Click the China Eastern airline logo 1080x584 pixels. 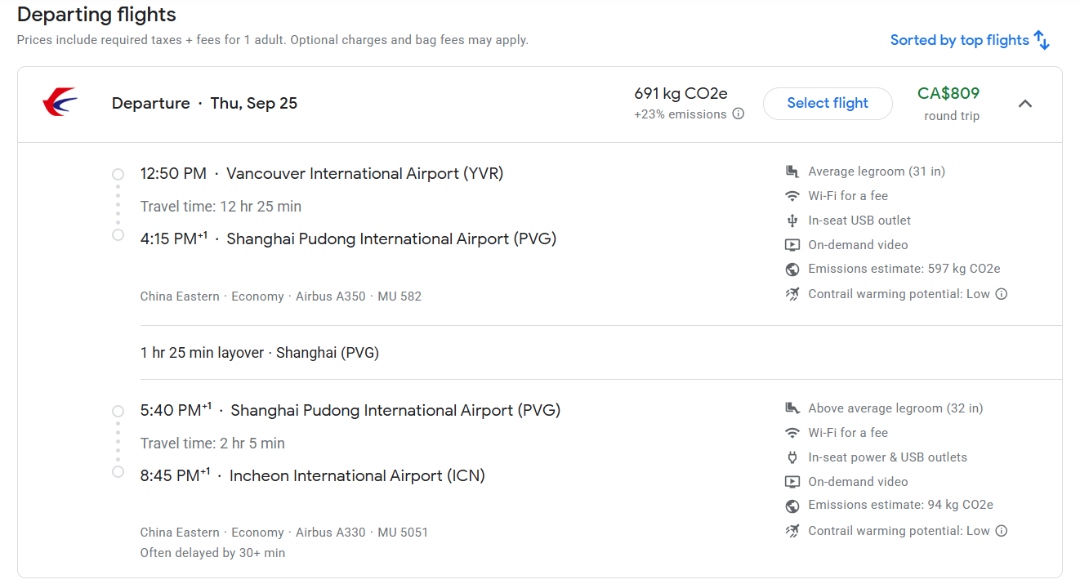click(60, 103)
